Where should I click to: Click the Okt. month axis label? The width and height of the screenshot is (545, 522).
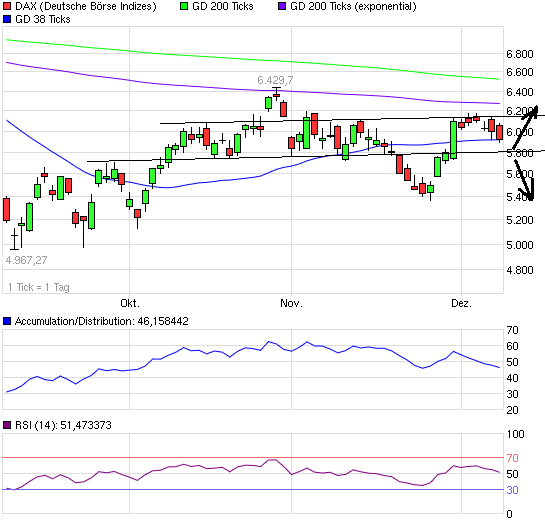coord(130,303)
